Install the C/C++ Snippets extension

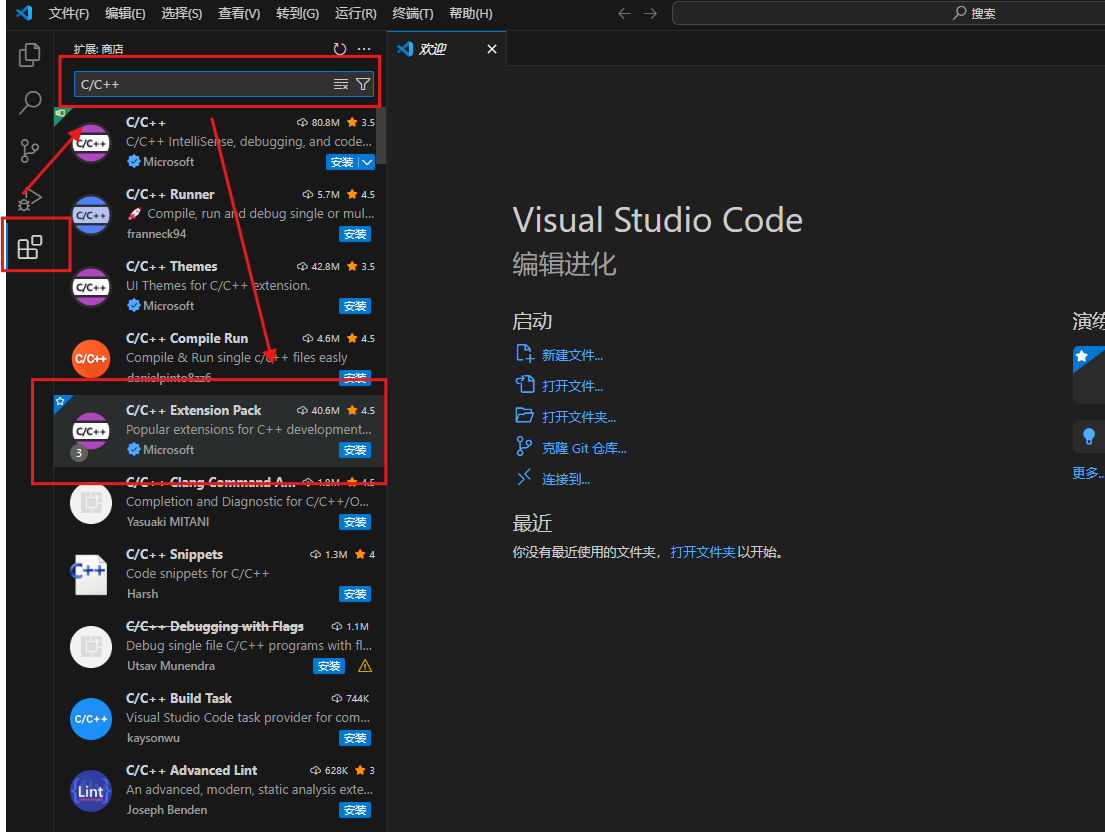point(355,594)
